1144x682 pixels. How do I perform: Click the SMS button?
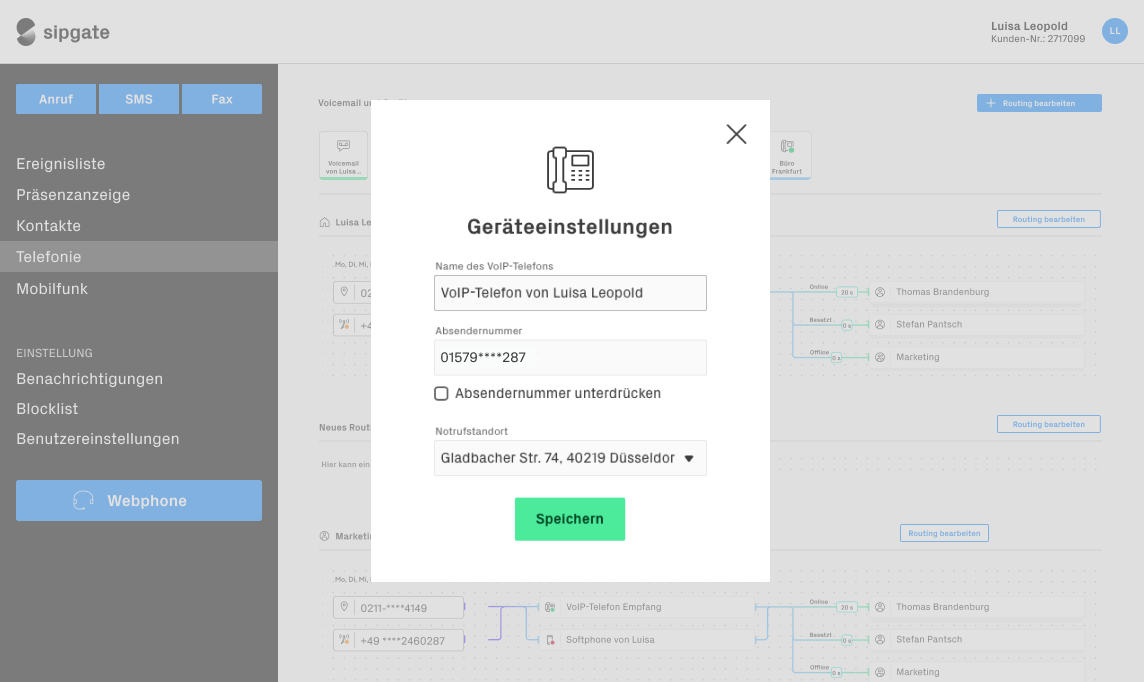tap(139, 99)
